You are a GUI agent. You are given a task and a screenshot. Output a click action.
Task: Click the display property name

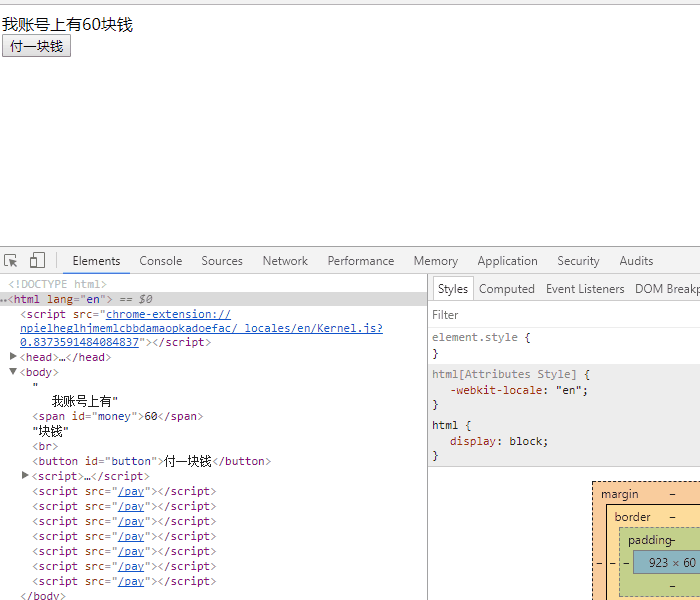click(x=472, y=441)
